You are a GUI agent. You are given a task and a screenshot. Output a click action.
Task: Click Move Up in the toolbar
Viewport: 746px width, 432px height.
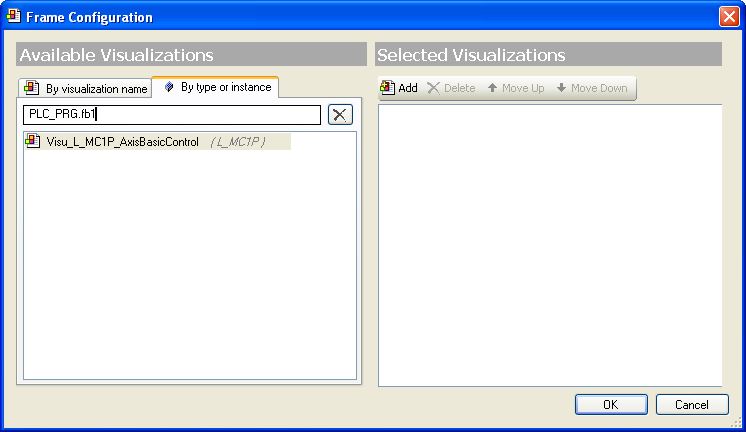tap(516, 88)
